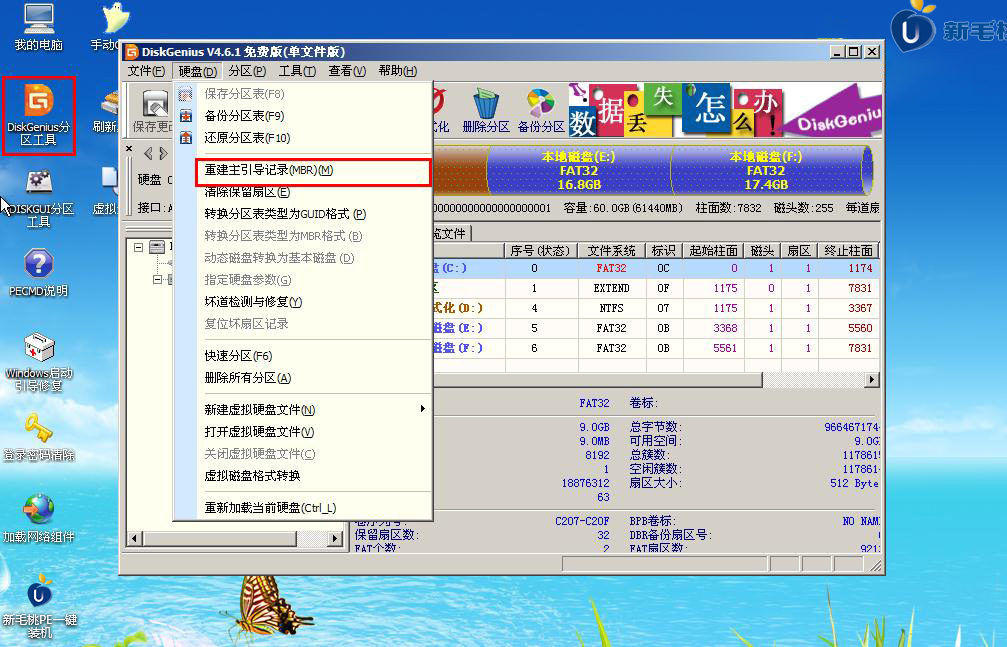This screenshot has width=1007, height=647.
Task: Click 备份分区表 menu icon
Action: [x=186, y=116]
